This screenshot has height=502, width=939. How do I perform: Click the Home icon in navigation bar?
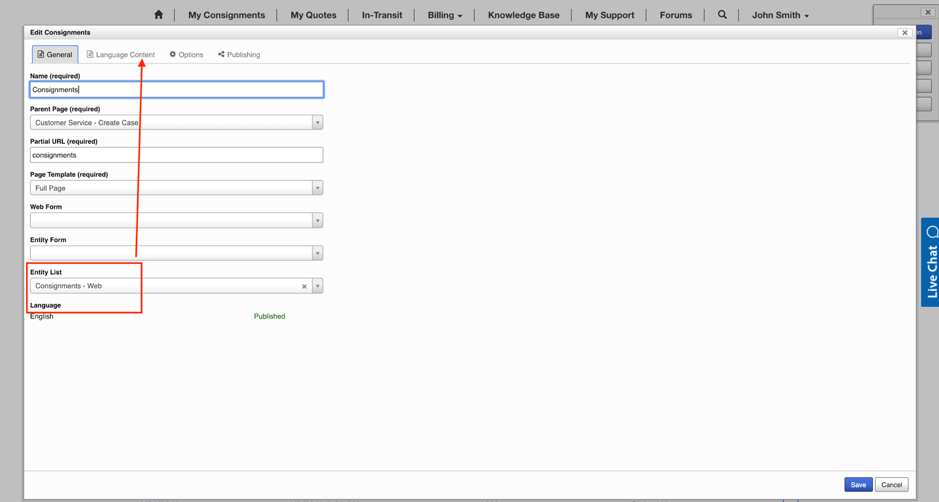(158, 15)
